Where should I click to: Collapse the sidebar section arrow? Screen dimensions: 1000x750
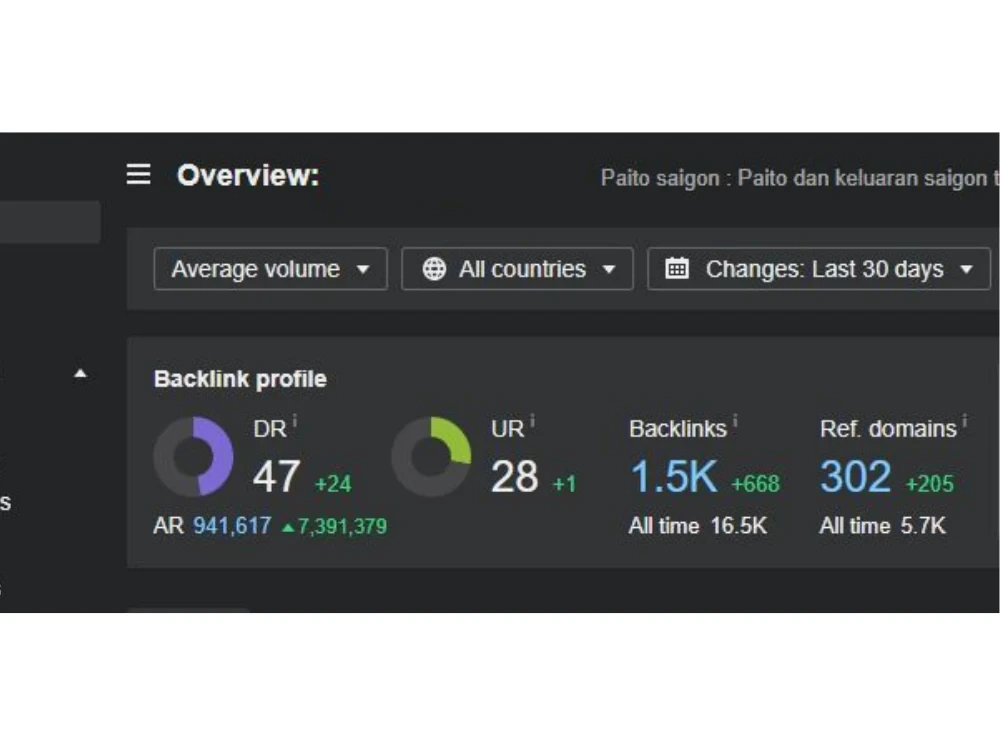point(80,374)
